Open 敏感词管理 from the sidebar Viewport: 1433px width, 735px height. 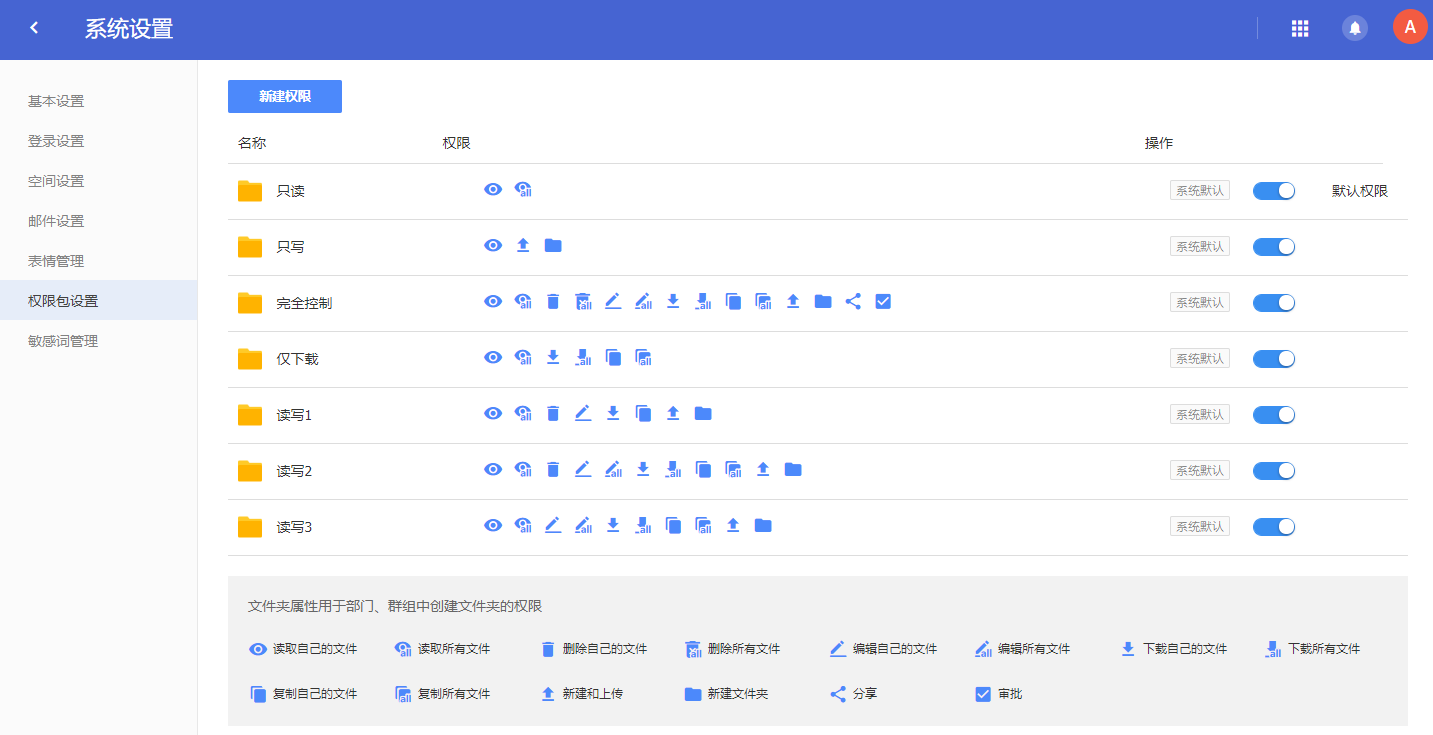(62, 341)
